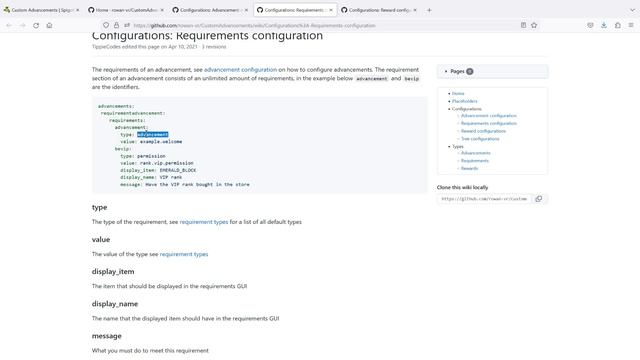
Task: Click the 3 revisions history link
Action: [x=214, y=47]
